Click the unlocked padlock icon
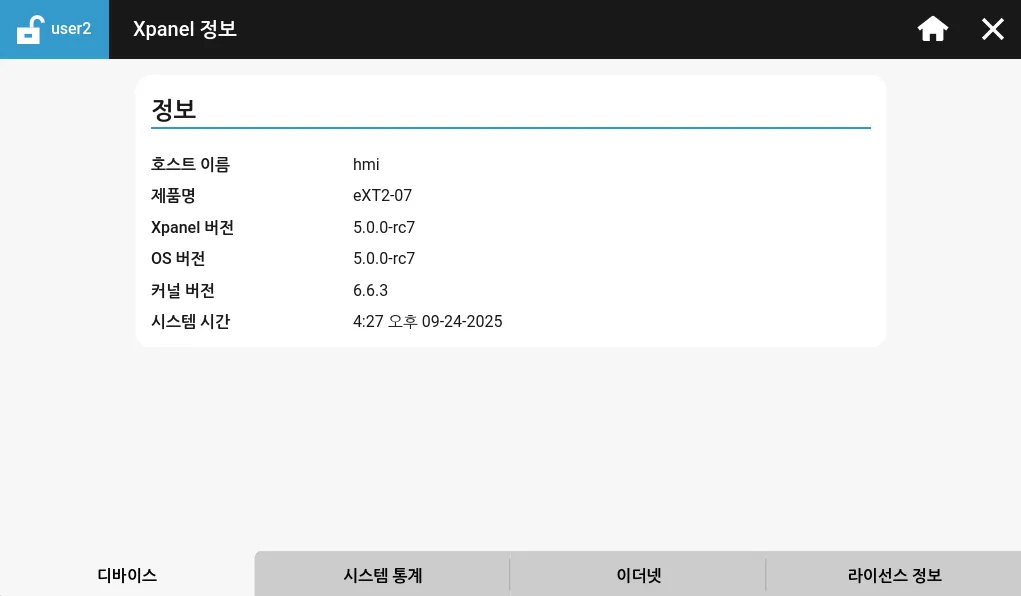This screenshot has width=1021, height=596. coord(30,29)
